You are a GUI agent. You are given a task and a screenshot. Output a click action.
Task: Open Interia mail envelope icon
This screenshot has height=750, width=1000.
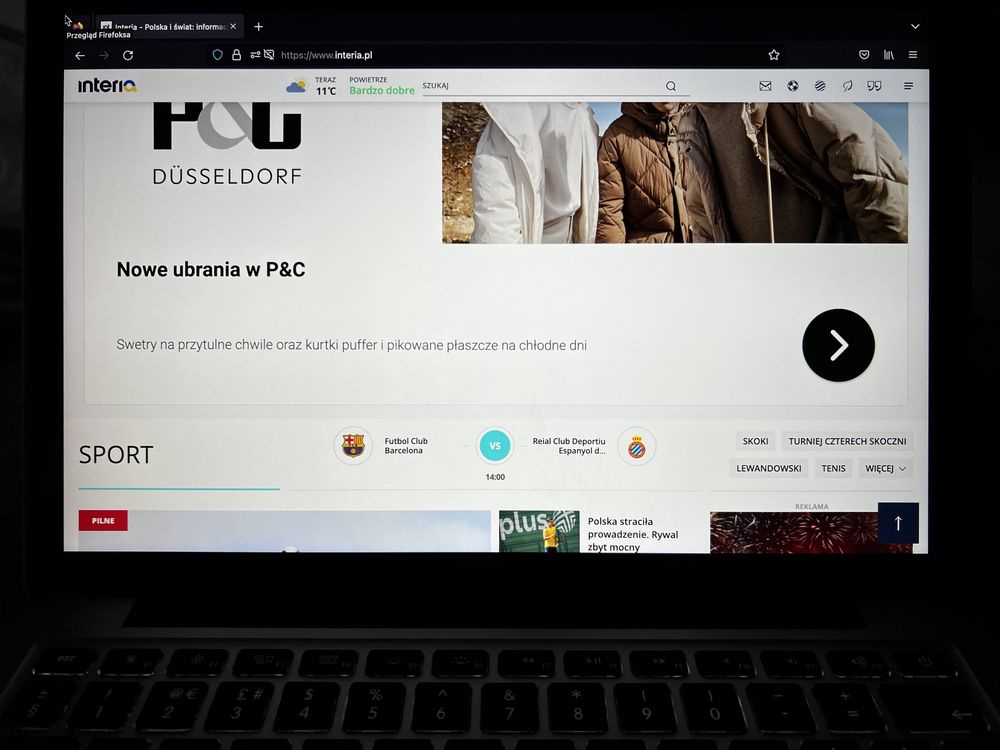[x=765, y=86]
